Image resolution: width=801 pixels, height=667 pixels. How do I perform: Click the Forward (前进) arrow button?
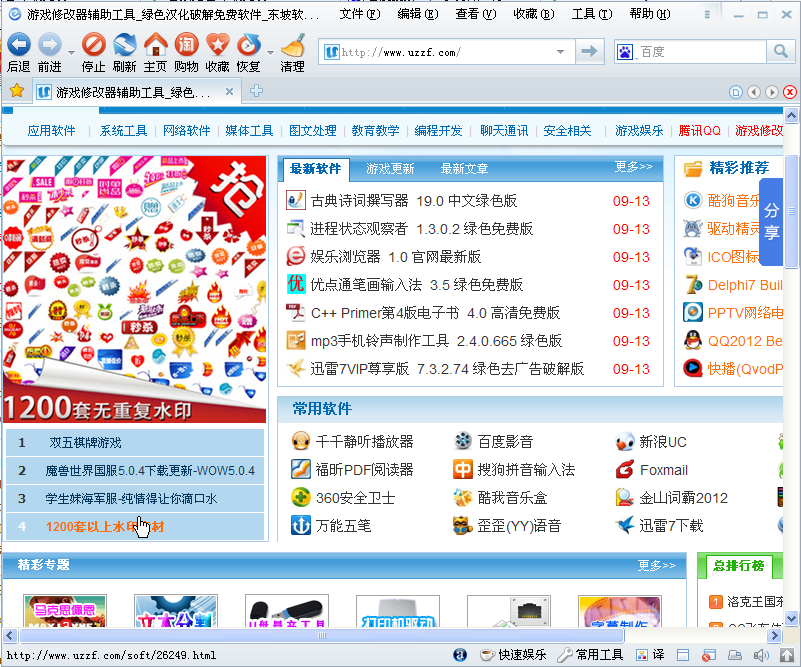[x=50, y=52]
